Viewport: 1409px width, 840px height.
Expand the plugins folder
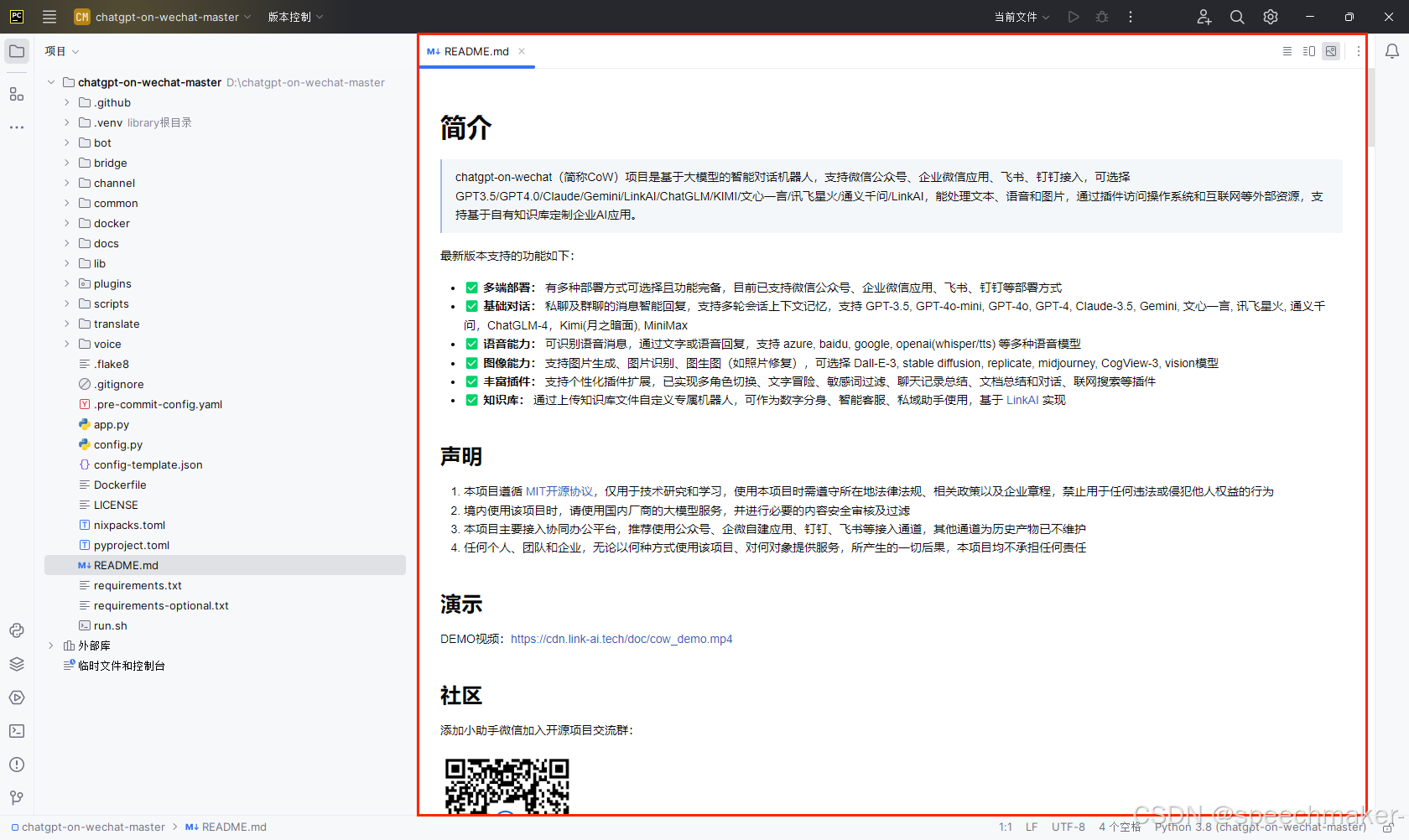[x=67, y=283]
